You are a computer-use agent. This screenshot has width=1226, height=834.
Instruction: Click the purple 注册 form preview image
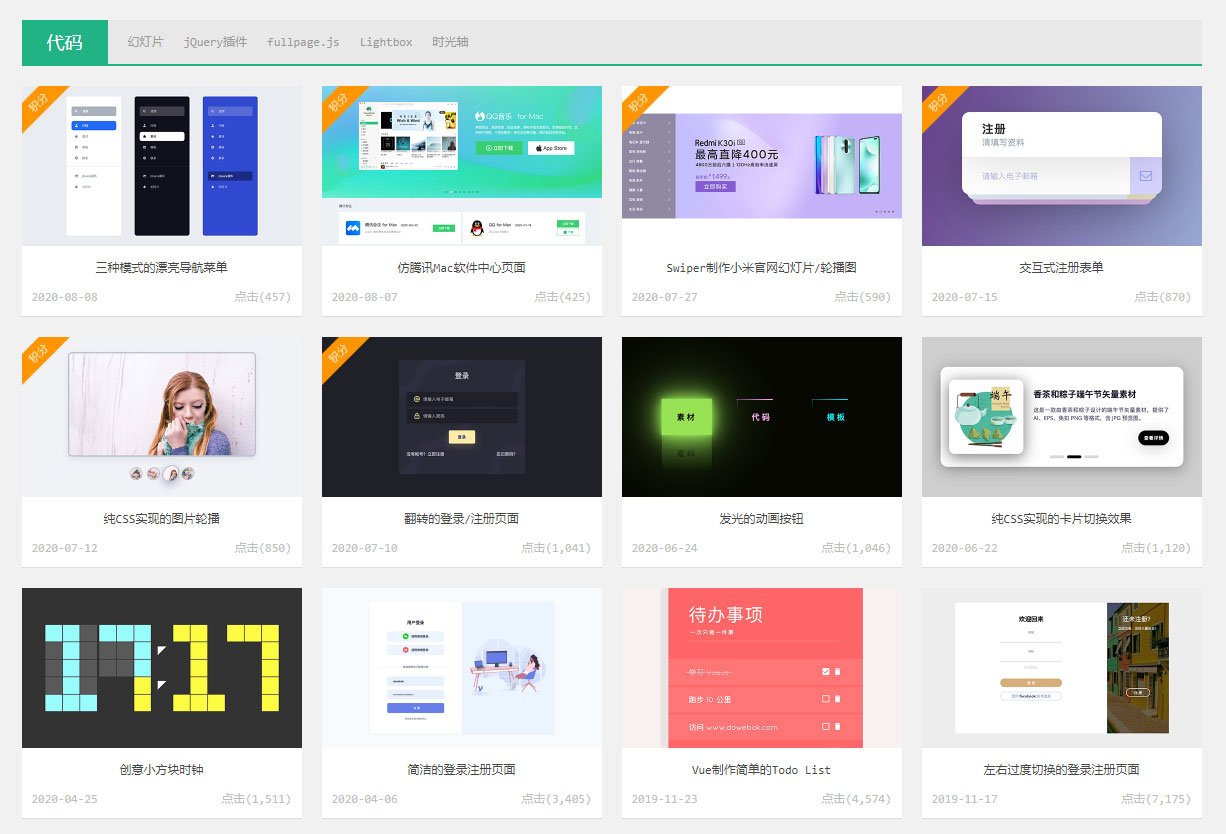point(1062,166)
